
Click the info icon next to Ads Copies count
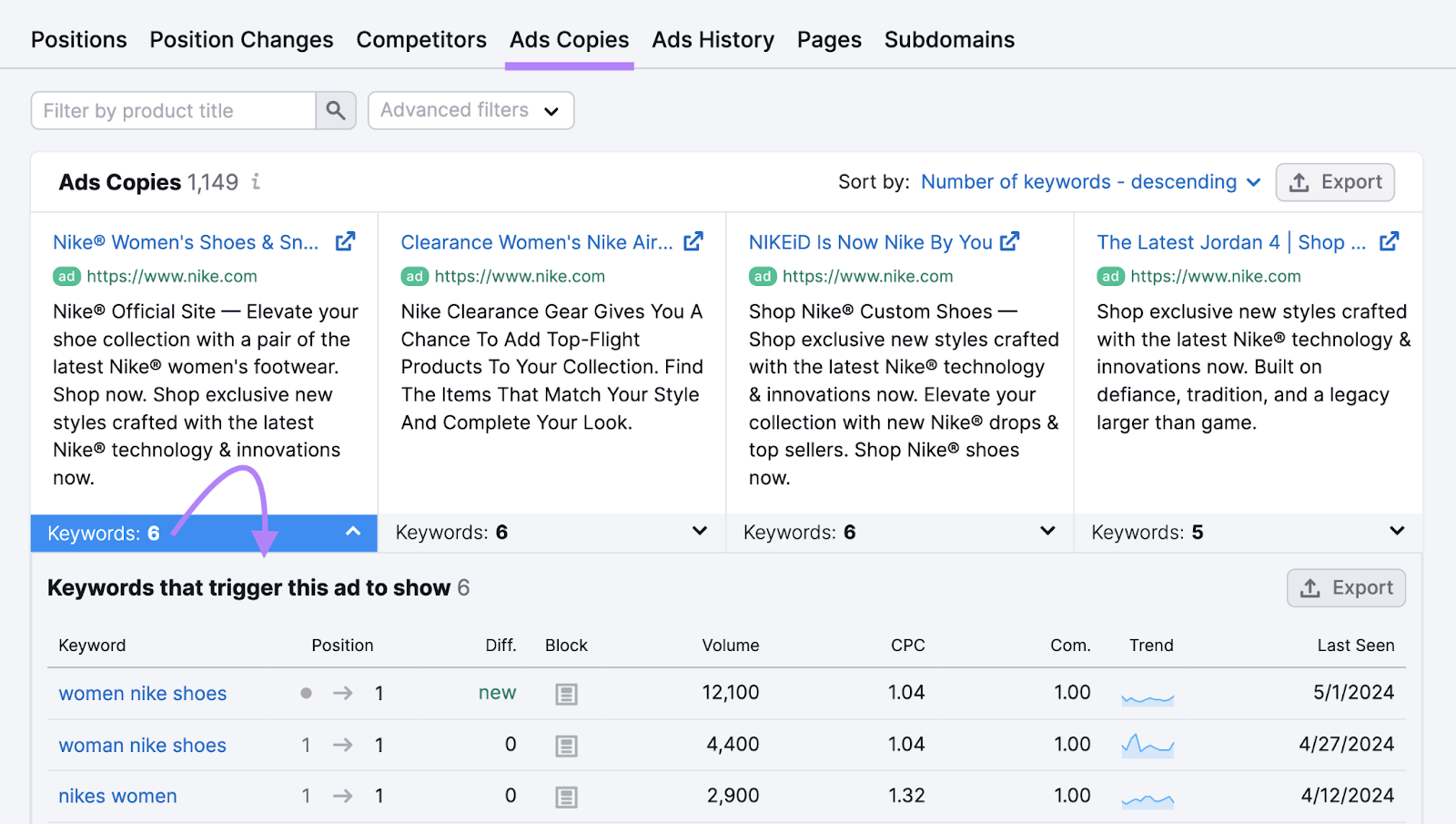click(x=256, y=182)
